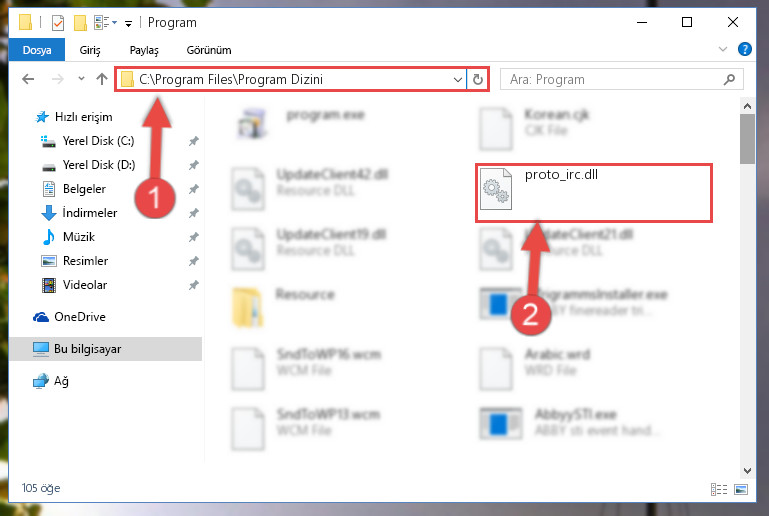Switch to the Görünüm tab

[x=208, y=50]
